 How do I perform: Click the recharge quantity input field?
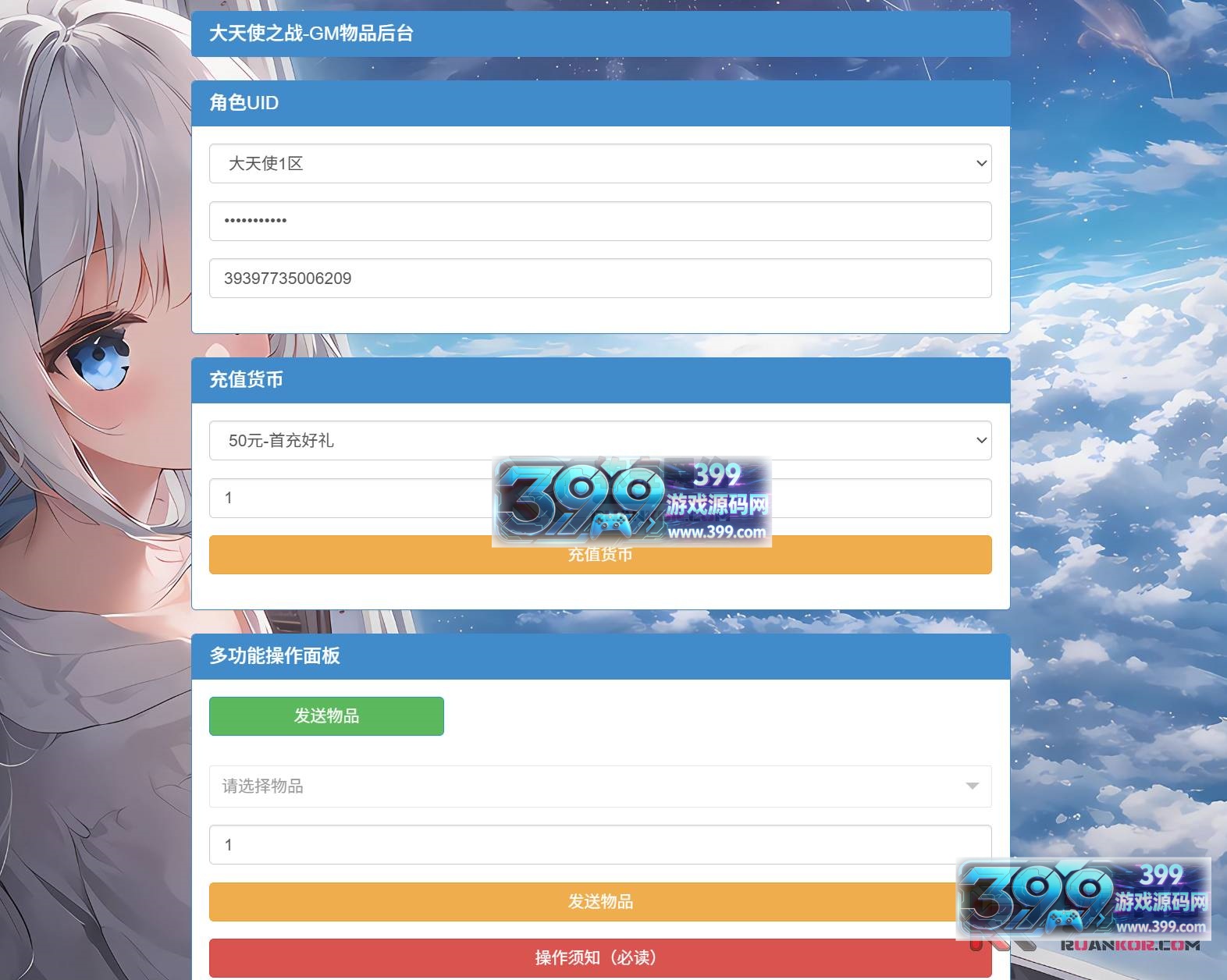(600, 498)
